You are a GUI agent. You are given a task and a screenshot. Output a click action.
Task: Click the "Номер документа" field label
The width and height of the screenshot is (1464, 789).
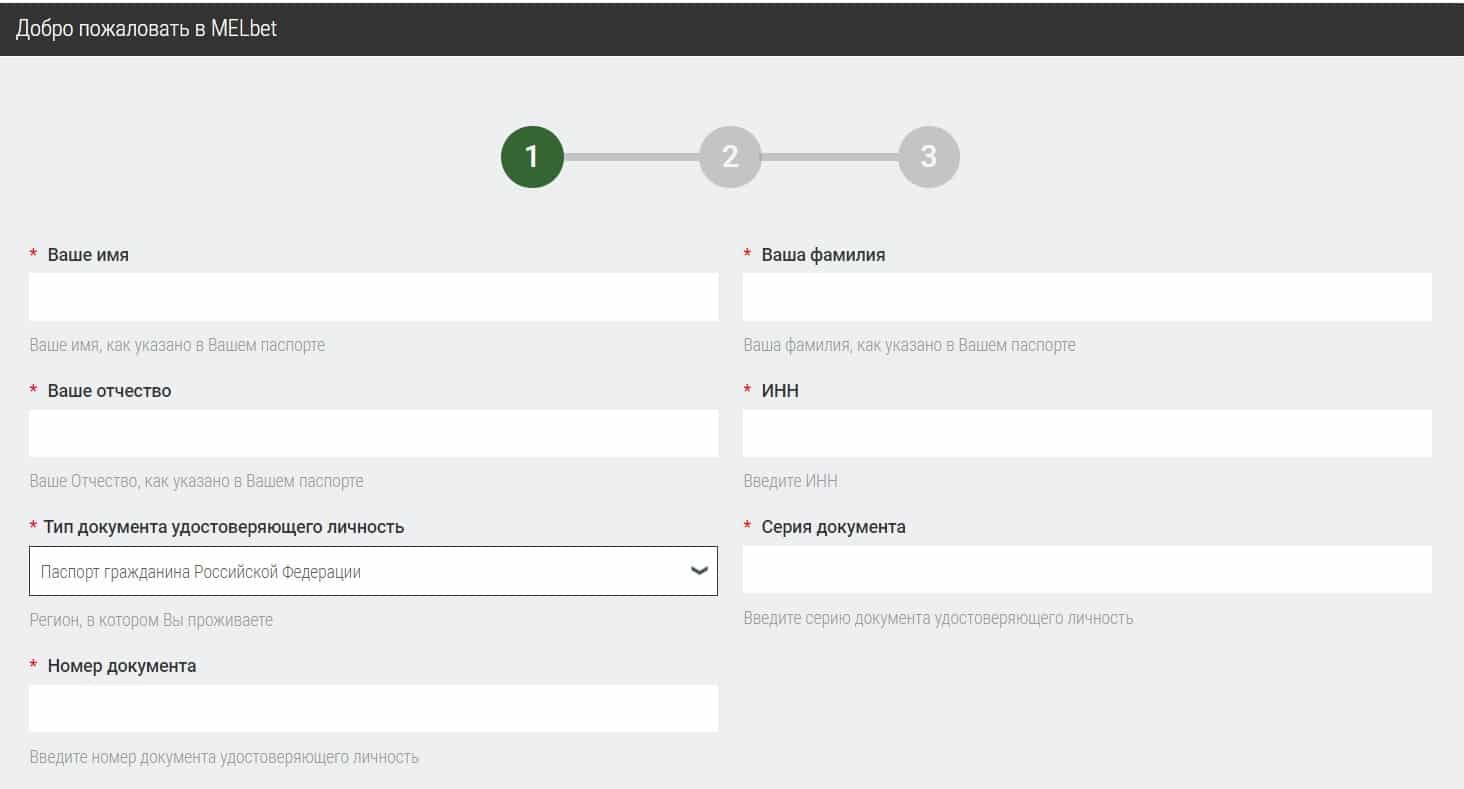point(121,666)
